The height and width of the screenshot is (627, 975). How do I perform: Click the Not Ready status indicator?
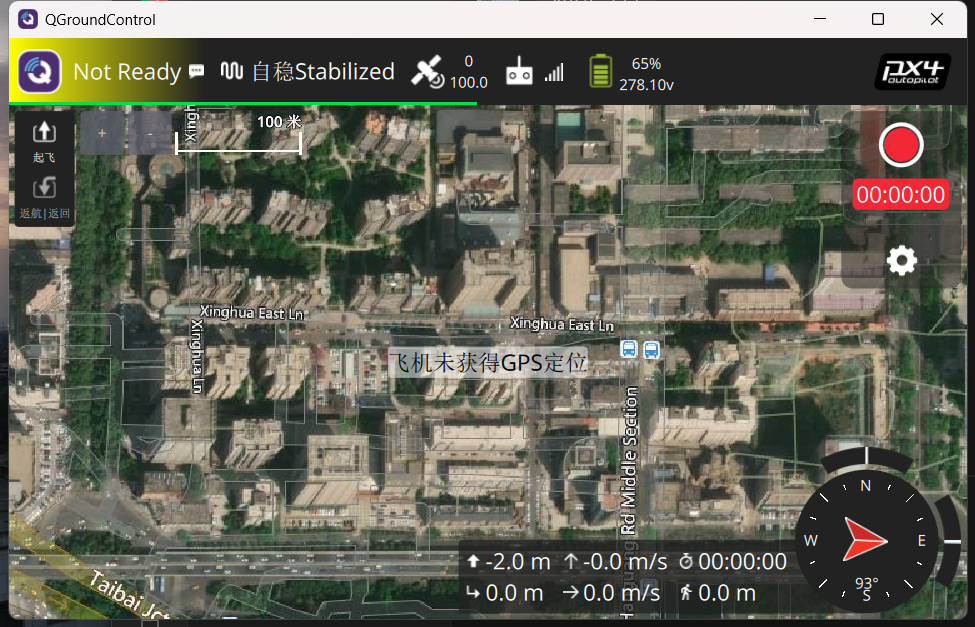click(127, 72)
